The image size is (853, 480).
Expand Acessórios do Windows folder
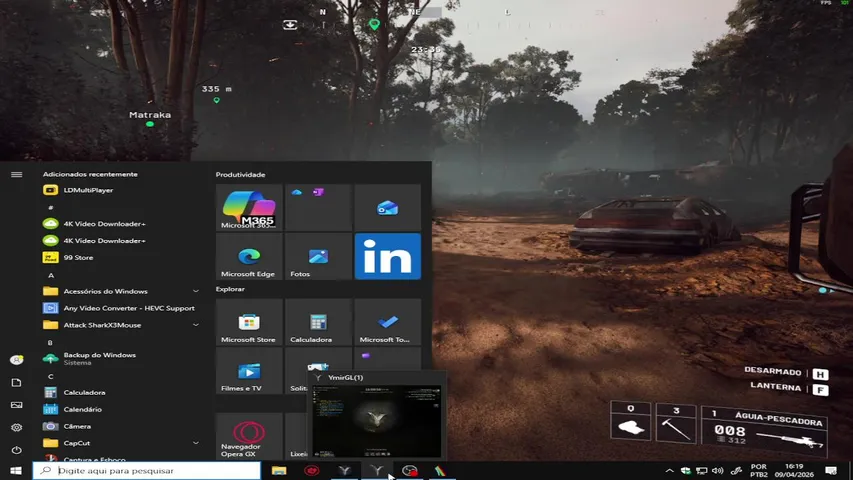coord(122,291)
